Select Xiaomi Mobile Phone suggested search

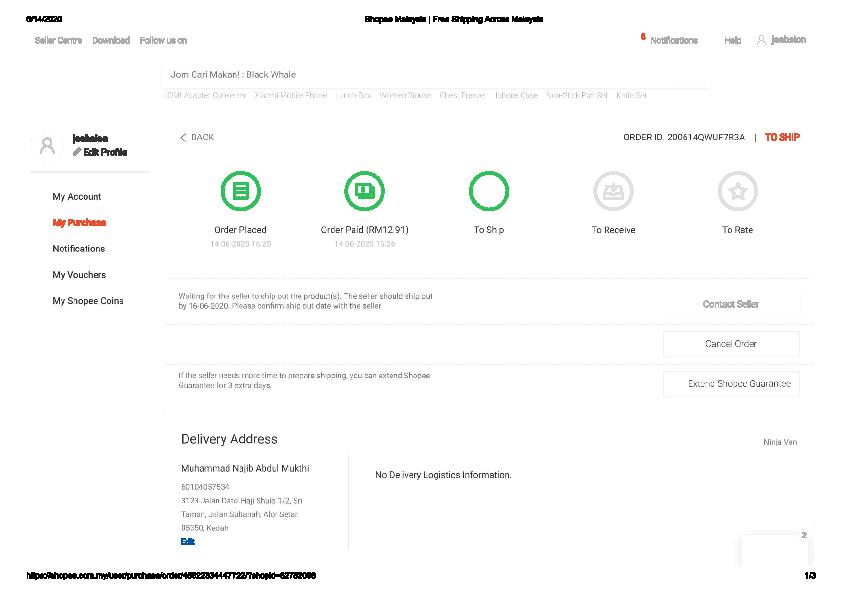click(291, 95)
